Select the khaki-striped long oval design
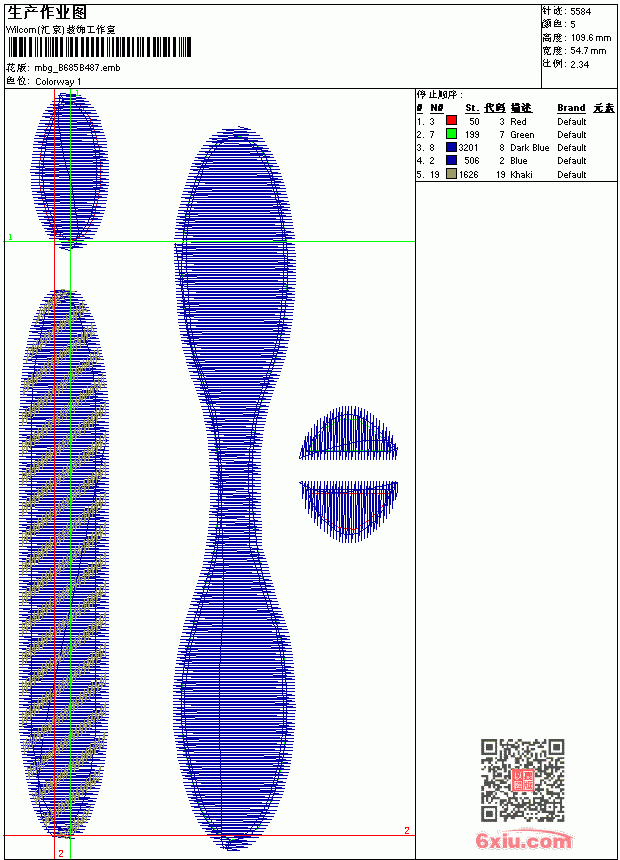Screen dimensions: 620x860 tap(64, 564)
